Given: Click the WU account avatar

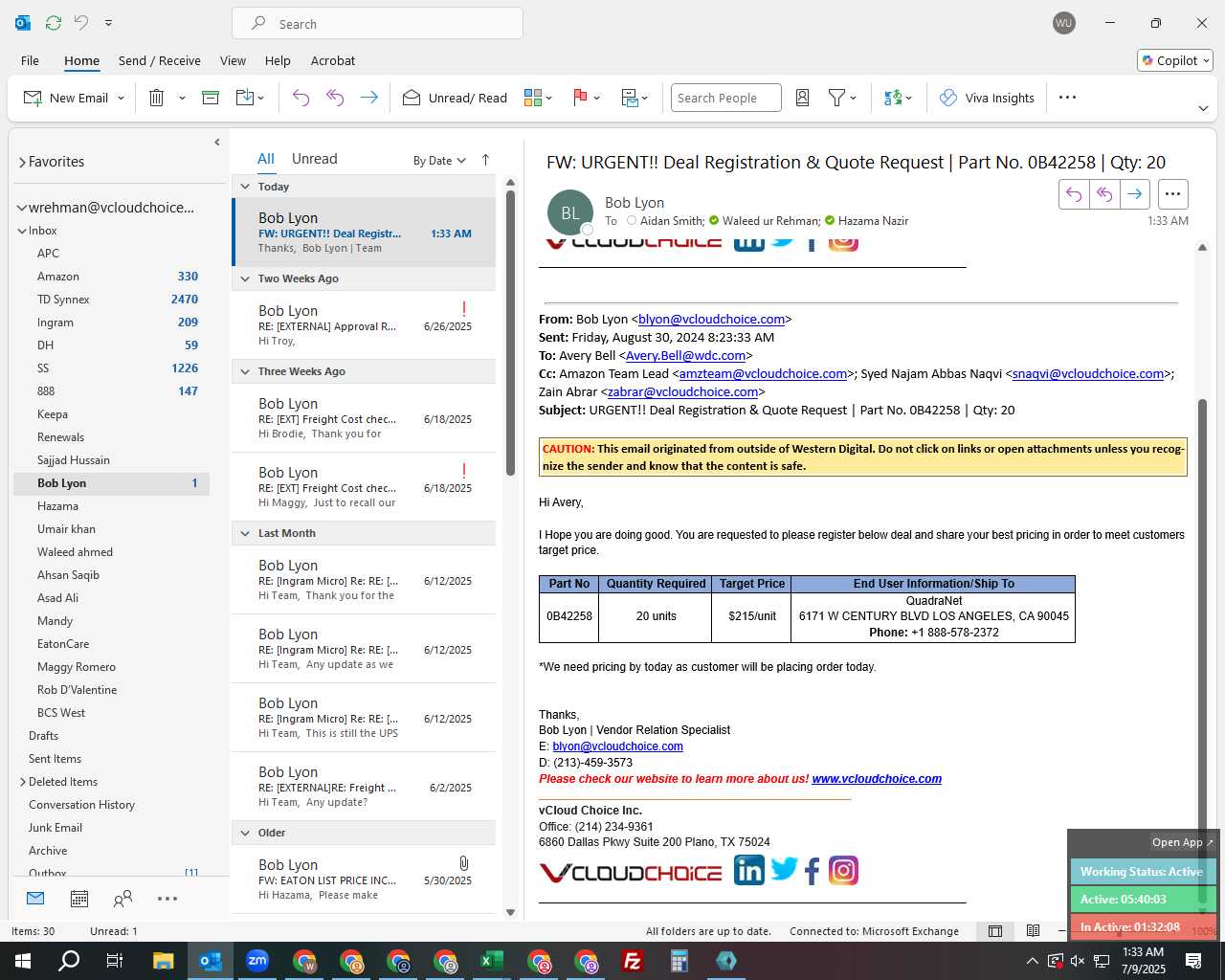Looking at the screenshot, I should pos(1064,23).
